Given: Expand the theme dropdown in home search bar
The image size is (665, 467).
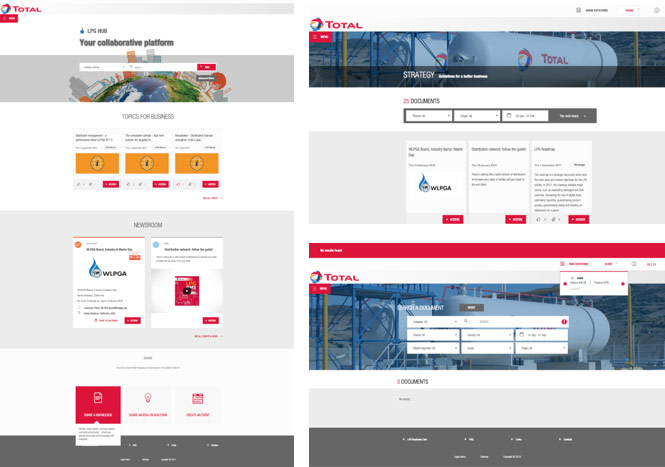Looking at the screenshot, I should pyautogui.click(x=101, y=67).
